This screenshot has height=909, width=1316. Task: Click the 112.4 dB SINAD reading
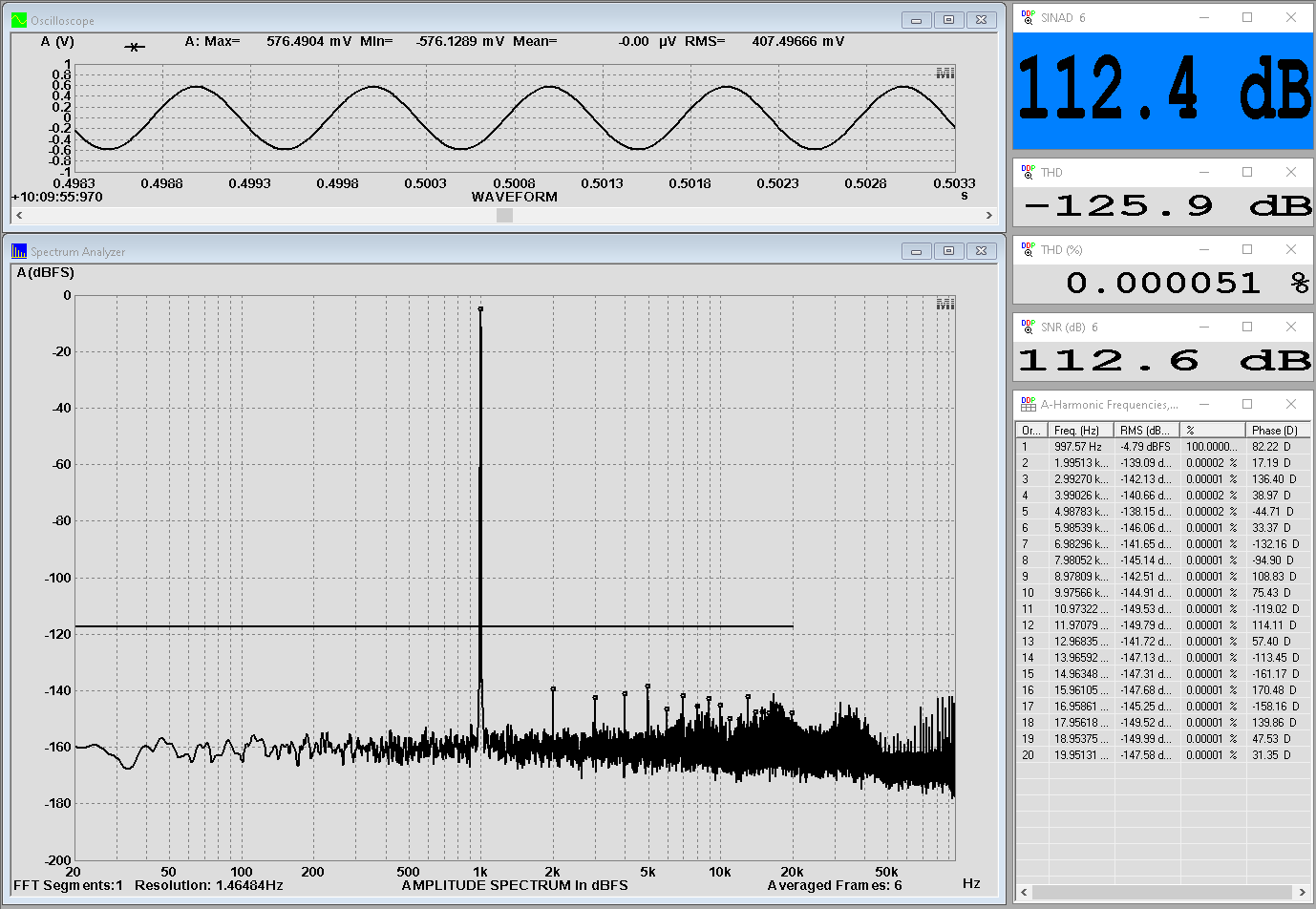(x=1163, y=89)
